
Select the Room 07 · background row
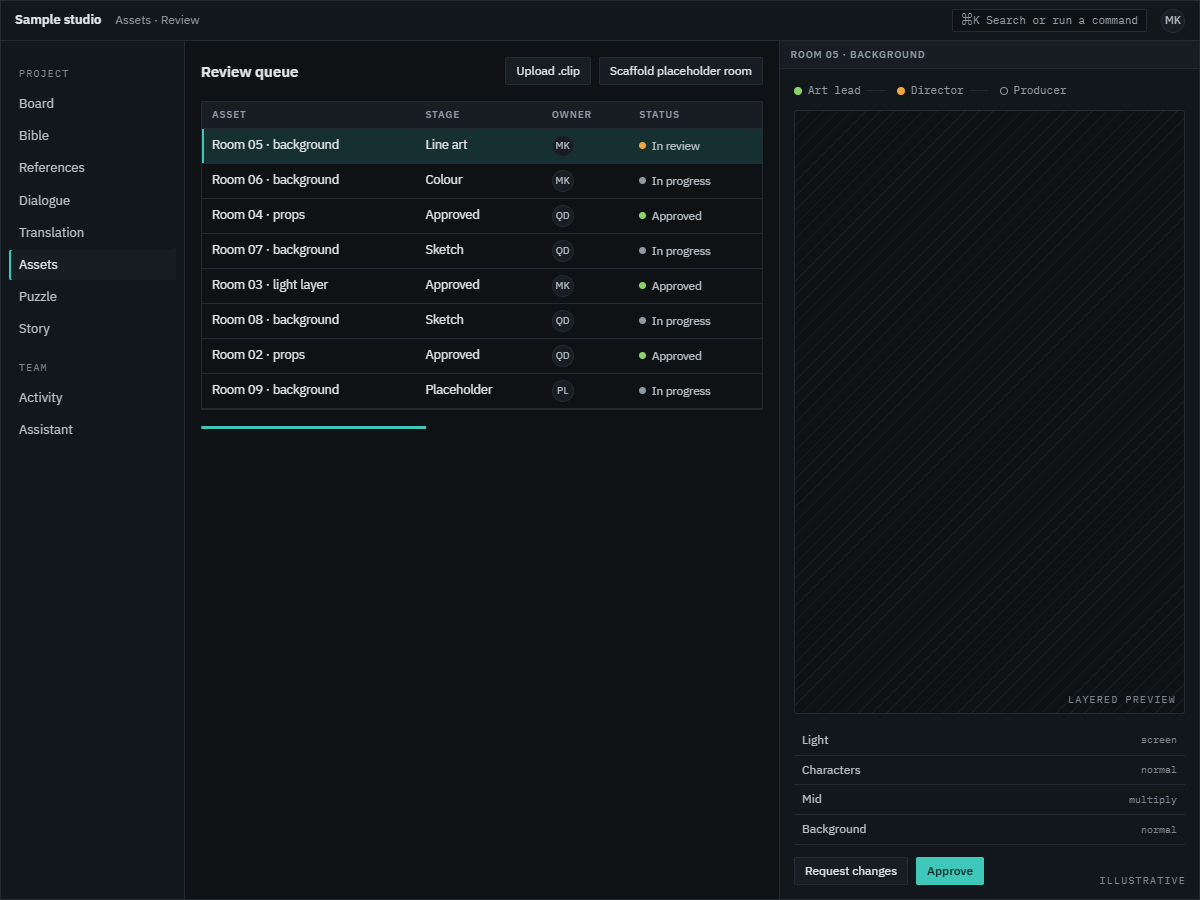coord(482,251)
